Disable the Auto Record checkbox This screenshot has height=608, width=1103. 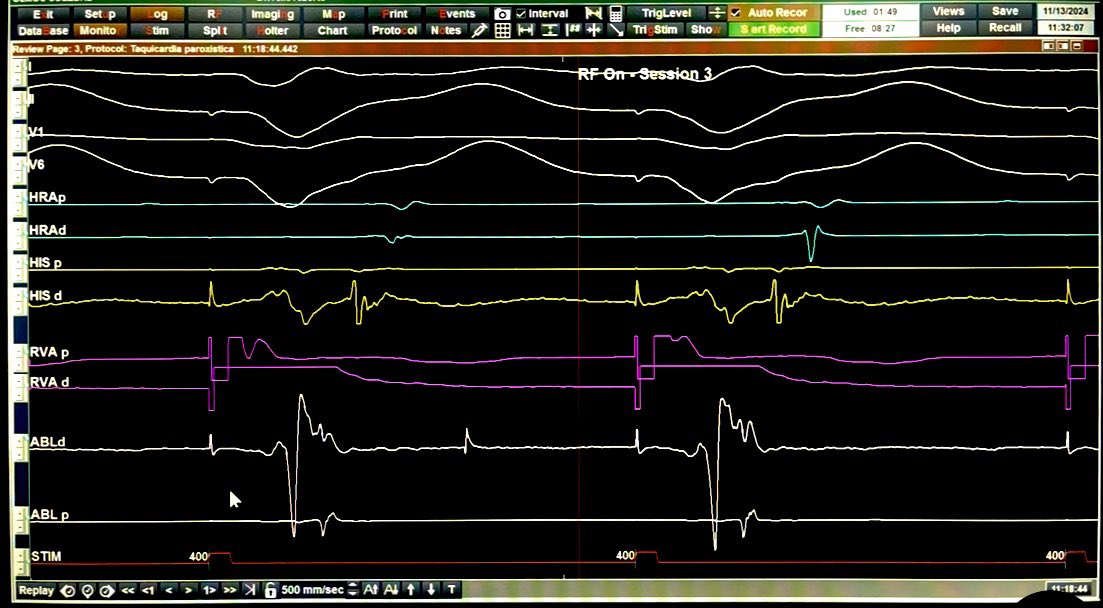coord(734,12)
